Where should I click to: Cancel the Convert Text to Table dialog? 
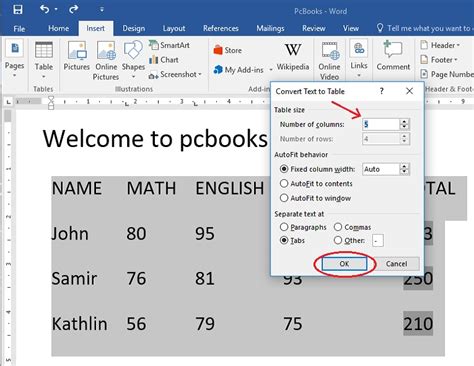(x=396, y=264)
